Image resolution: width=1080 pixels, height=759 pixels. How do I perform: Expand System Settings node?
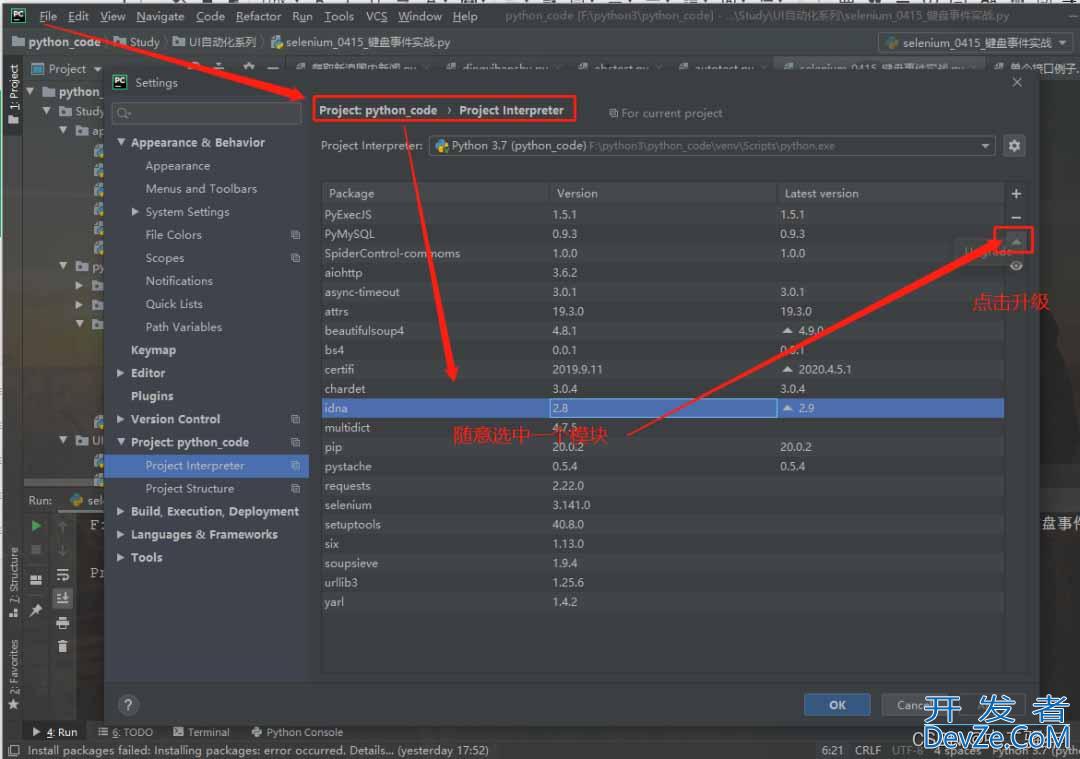[136, 212]
